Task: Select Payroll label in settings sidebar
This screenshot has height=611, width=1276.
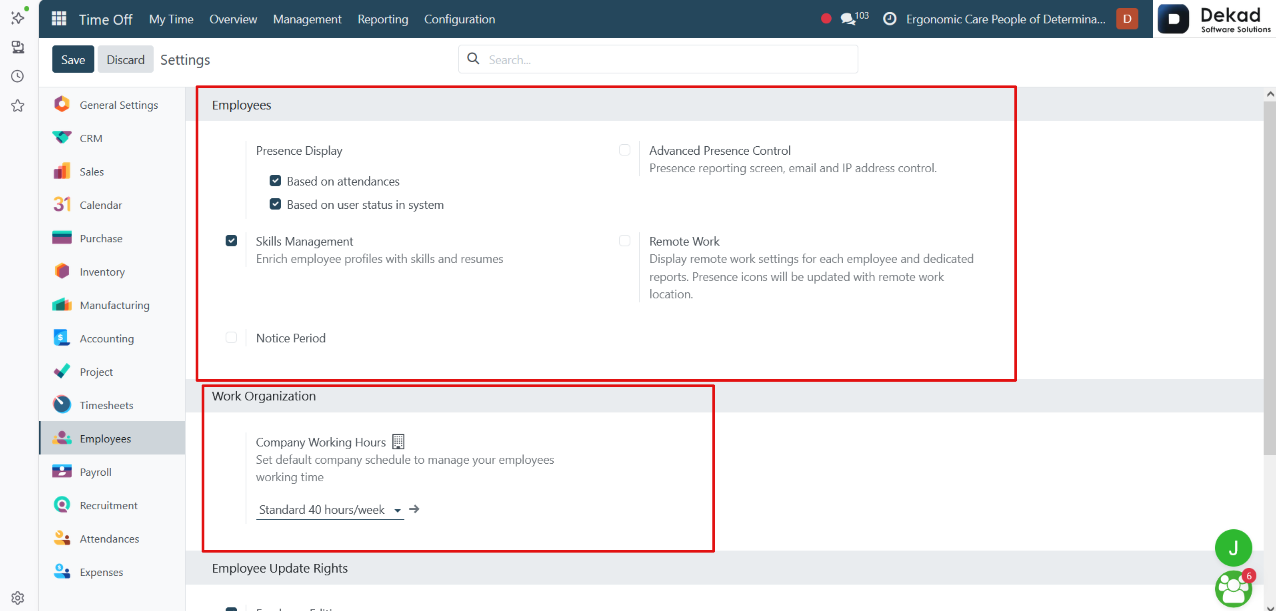Action: coord(96,472)
